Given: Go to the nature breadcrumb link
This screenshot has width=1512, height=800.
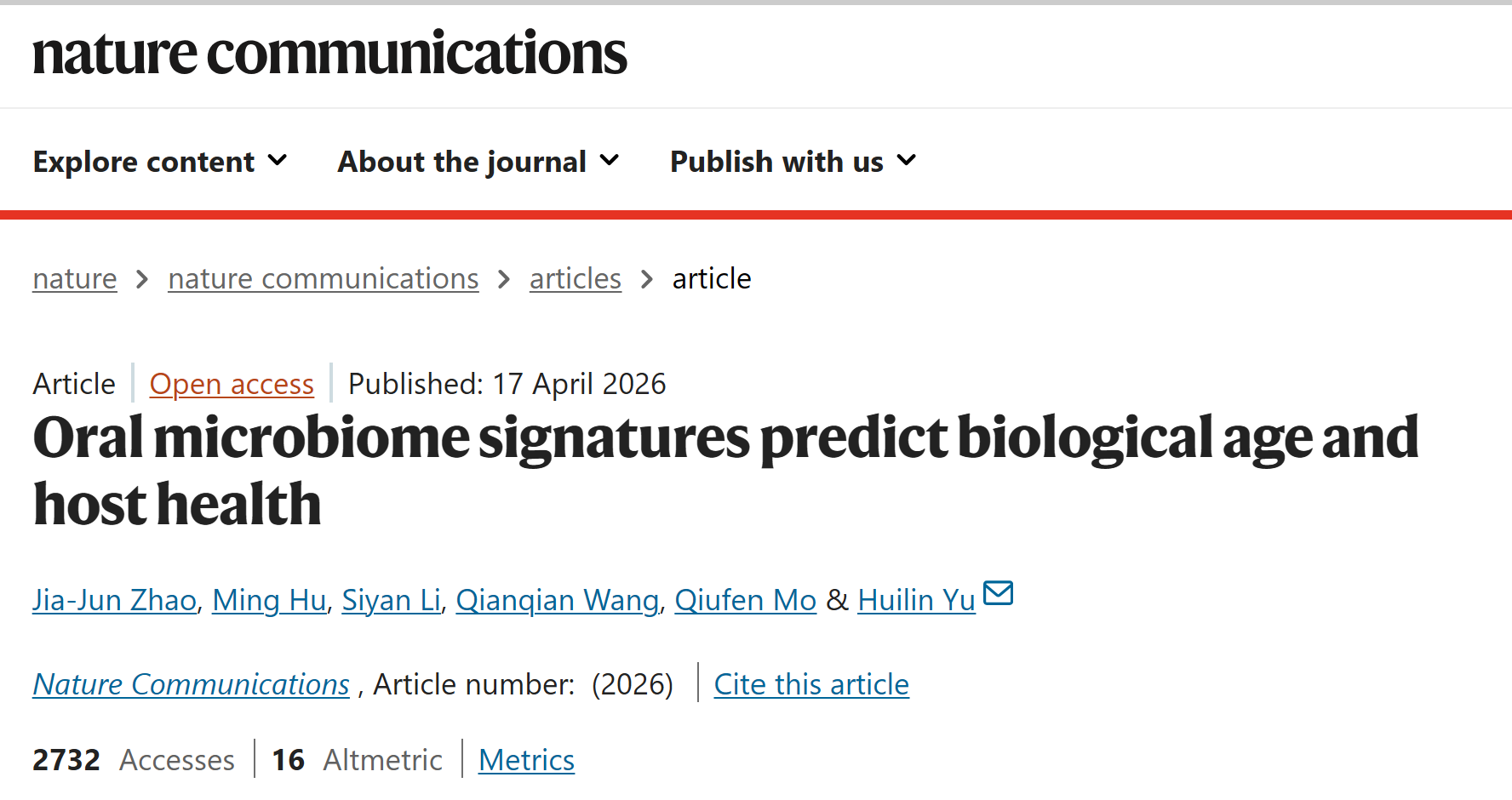Looking at the screenshot, I should click(x=75, y=279).
